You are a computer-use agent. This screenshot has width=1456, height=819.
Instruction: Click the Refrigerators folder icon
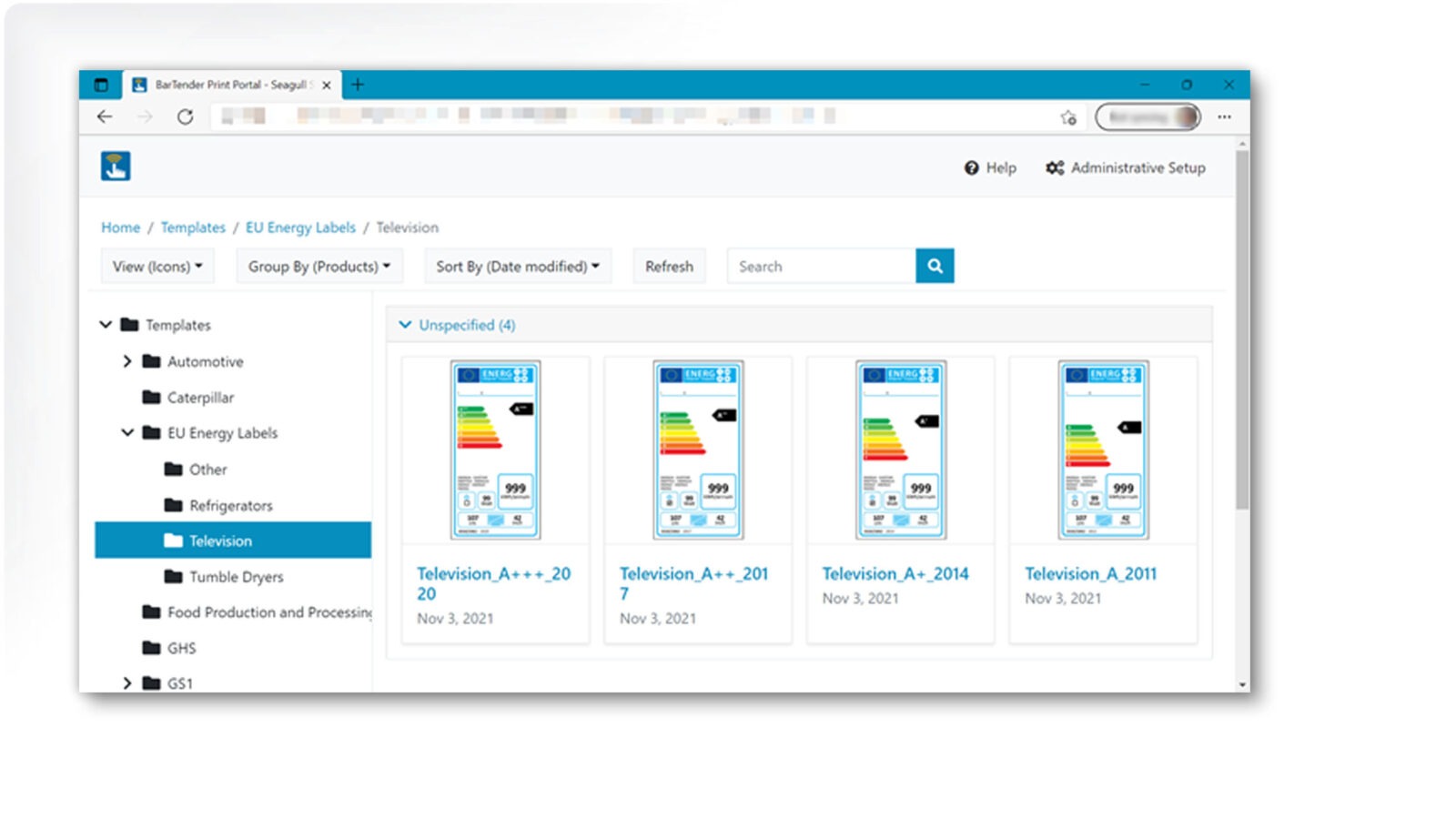click(x=173, y=505)
